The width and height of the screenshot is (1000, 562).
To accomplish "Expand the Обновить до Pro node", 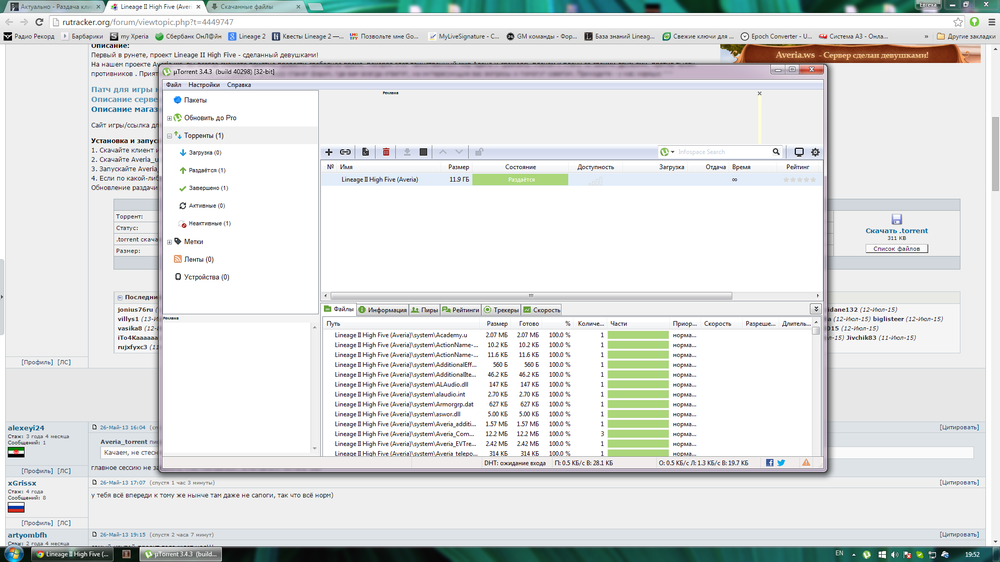I will pos(169,118).
